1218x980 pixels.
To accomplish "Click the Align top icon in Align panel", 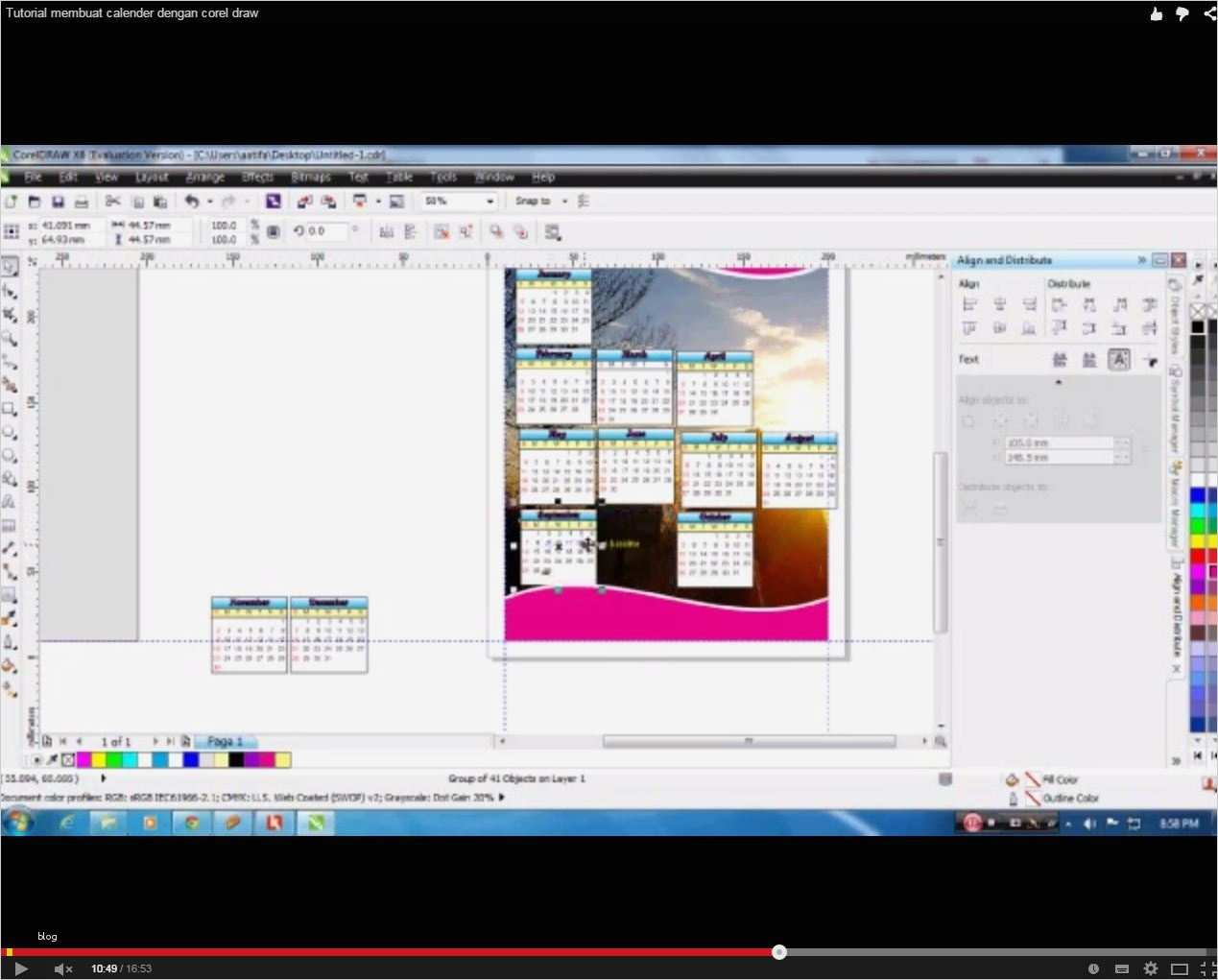I will tap(969, 328).
